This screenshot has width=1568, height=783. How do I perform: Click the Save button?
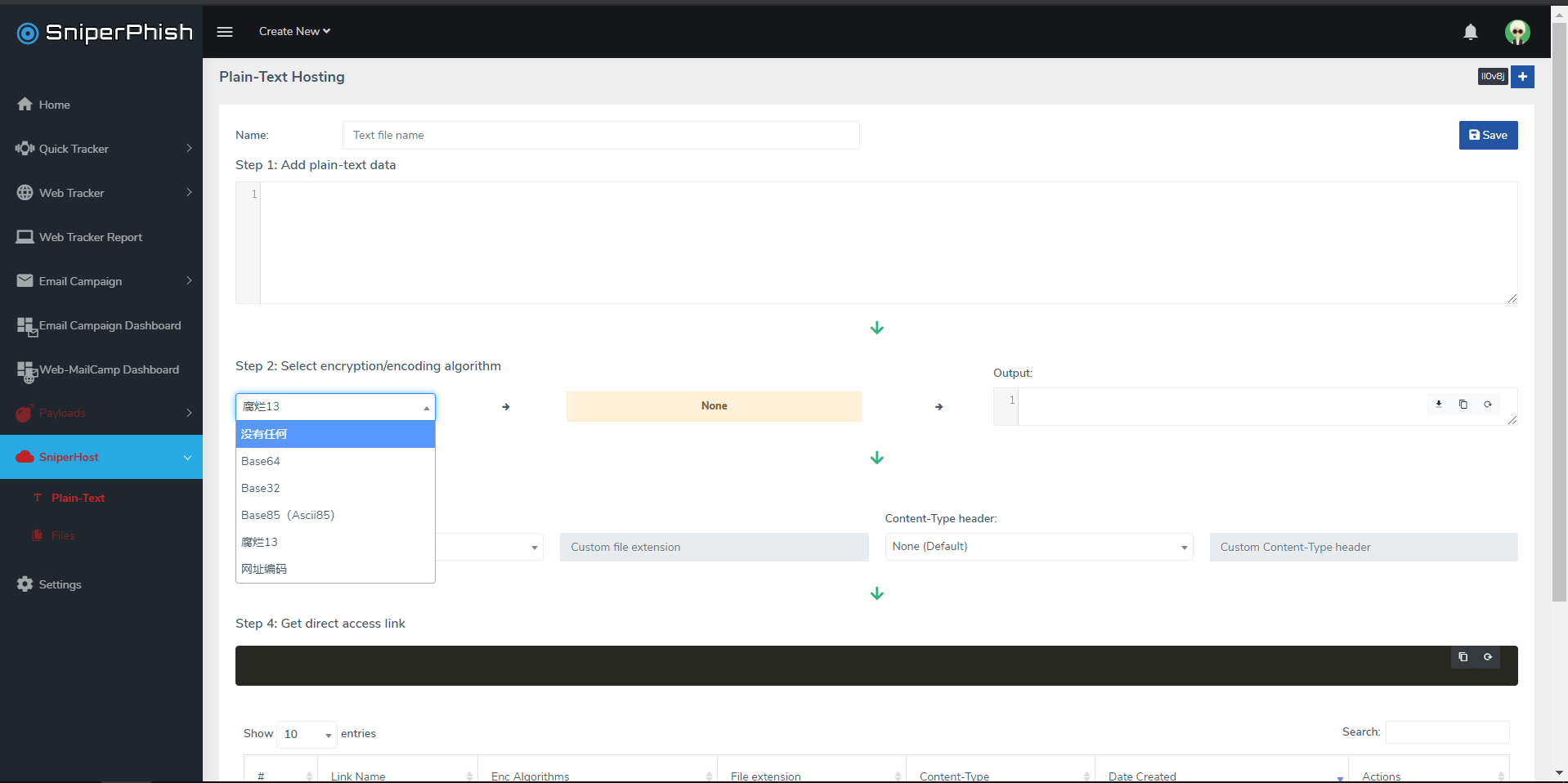pyautogui.click(x=1488, y=136)
